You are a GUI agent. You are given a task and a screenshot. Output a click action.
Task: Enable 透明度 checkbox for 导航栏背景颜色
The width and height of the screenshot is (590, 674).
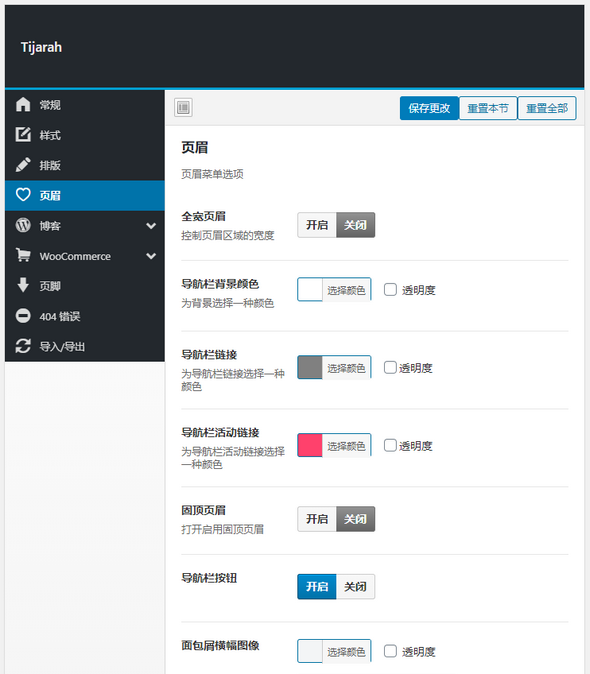[390, 290]
